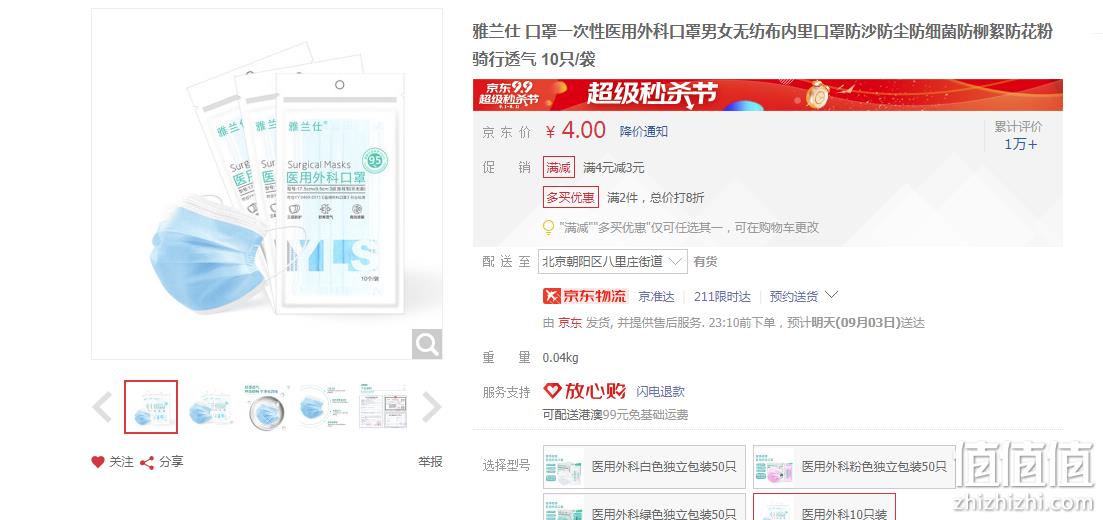Screen dimensions: 1103x520
Task: Click the 闪电退款 link
Action: click(661, 392)
